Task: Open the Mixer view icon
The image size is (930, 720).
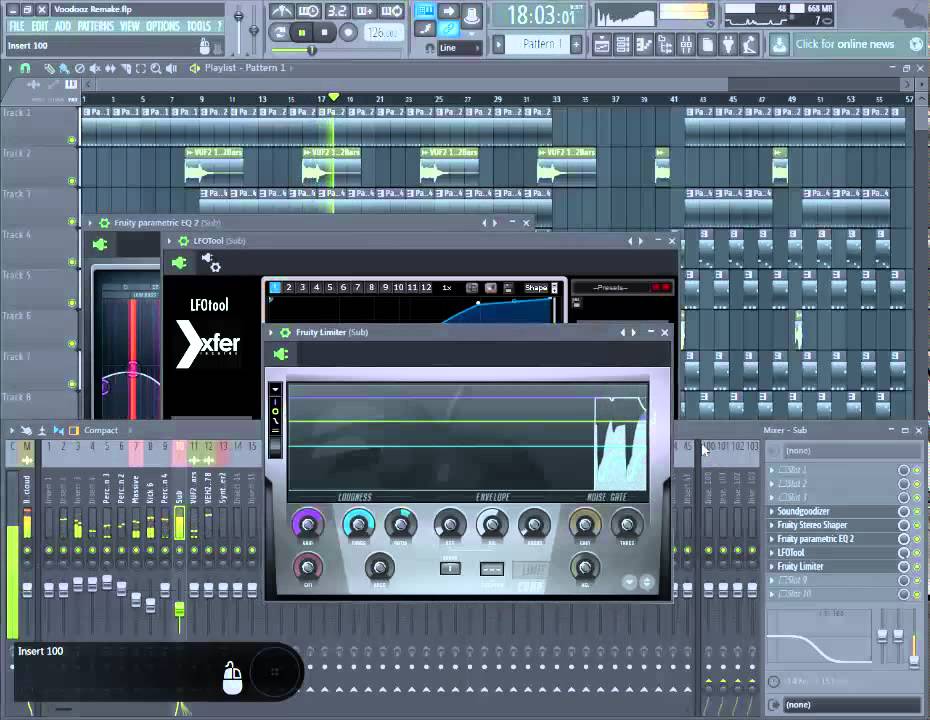Action: (686, 44)
